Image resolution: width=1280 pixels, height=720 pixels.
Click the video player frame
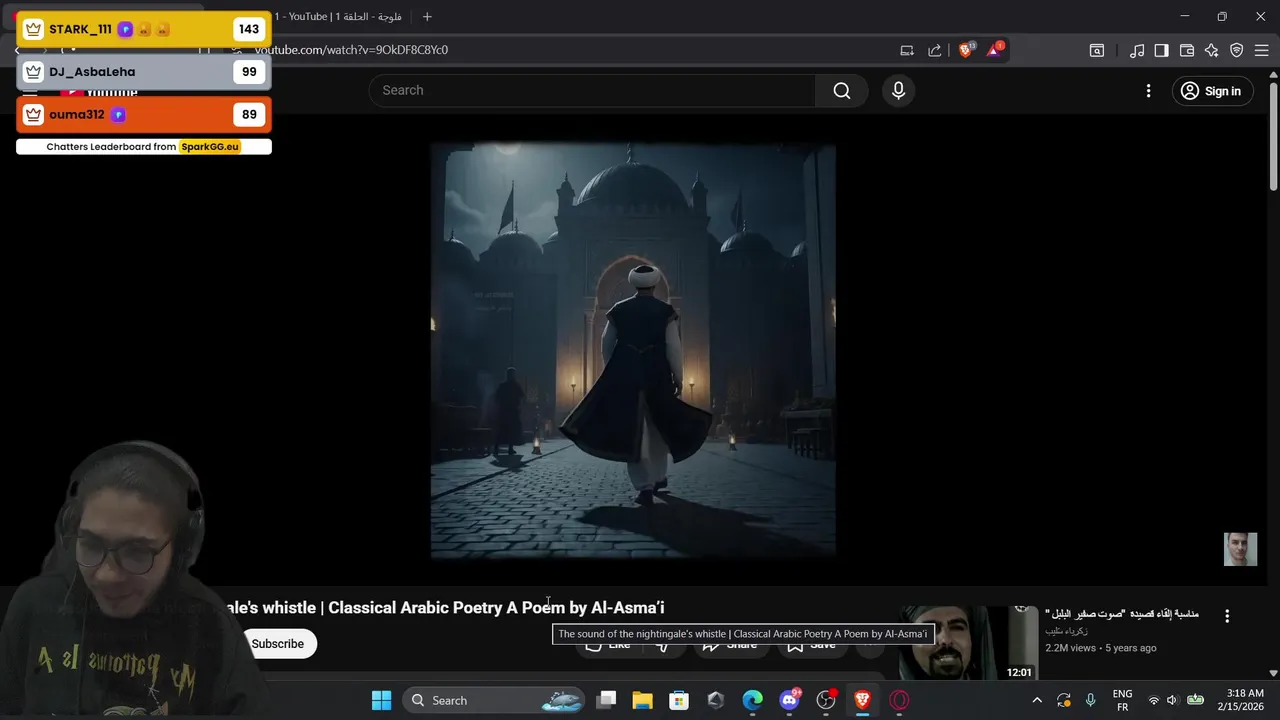point(633,350)
